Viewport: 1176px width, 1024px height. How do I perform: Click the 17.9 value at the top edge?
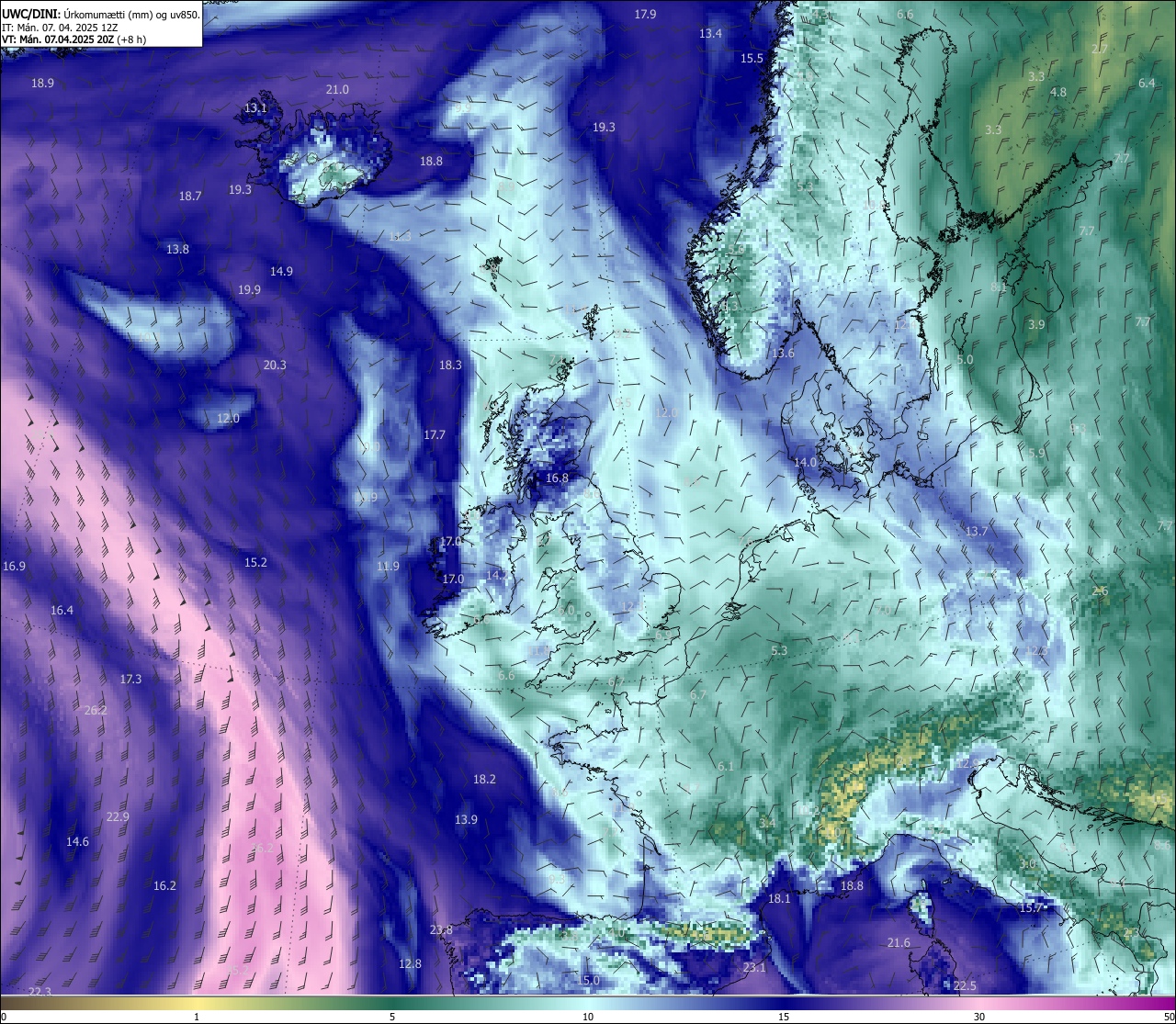pyautogui.click(x=645, y=14)
